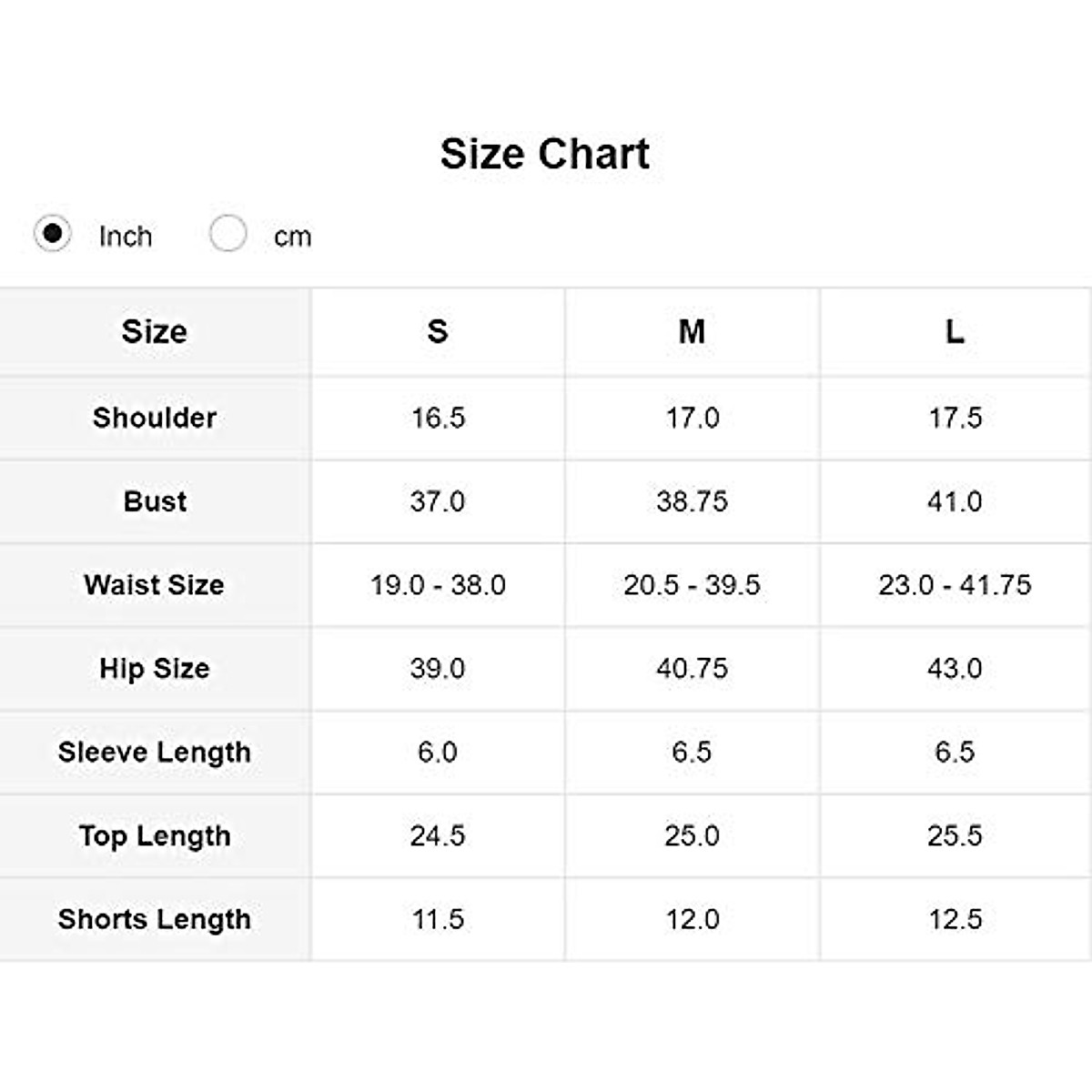Select the Inch unit radio button

point(53,234)
